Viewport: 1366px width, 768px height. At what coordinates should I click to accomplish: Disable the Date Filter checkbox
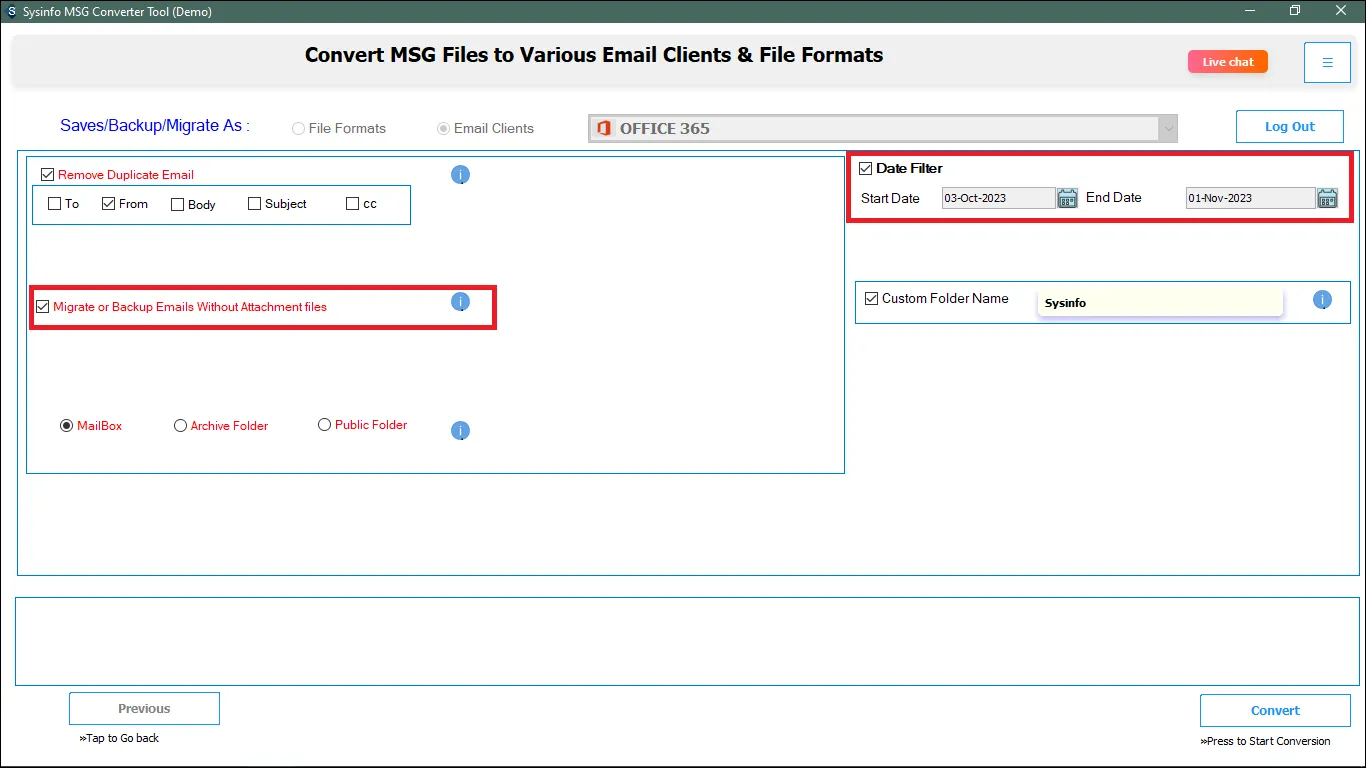pyautogui.click(x=866, y=168)
